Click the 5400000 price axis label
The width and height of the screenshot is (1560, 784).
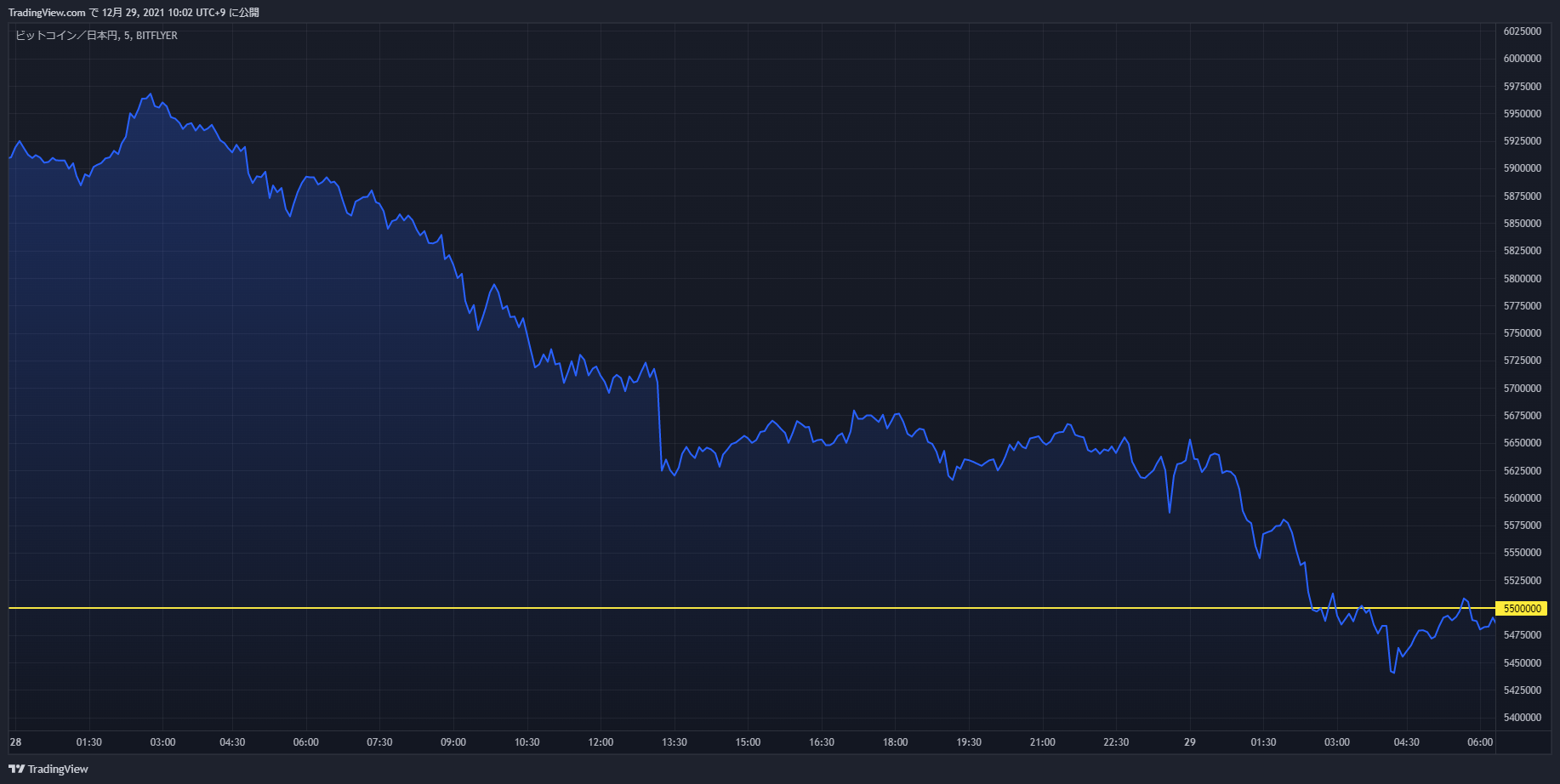[x=1522, y=718]
